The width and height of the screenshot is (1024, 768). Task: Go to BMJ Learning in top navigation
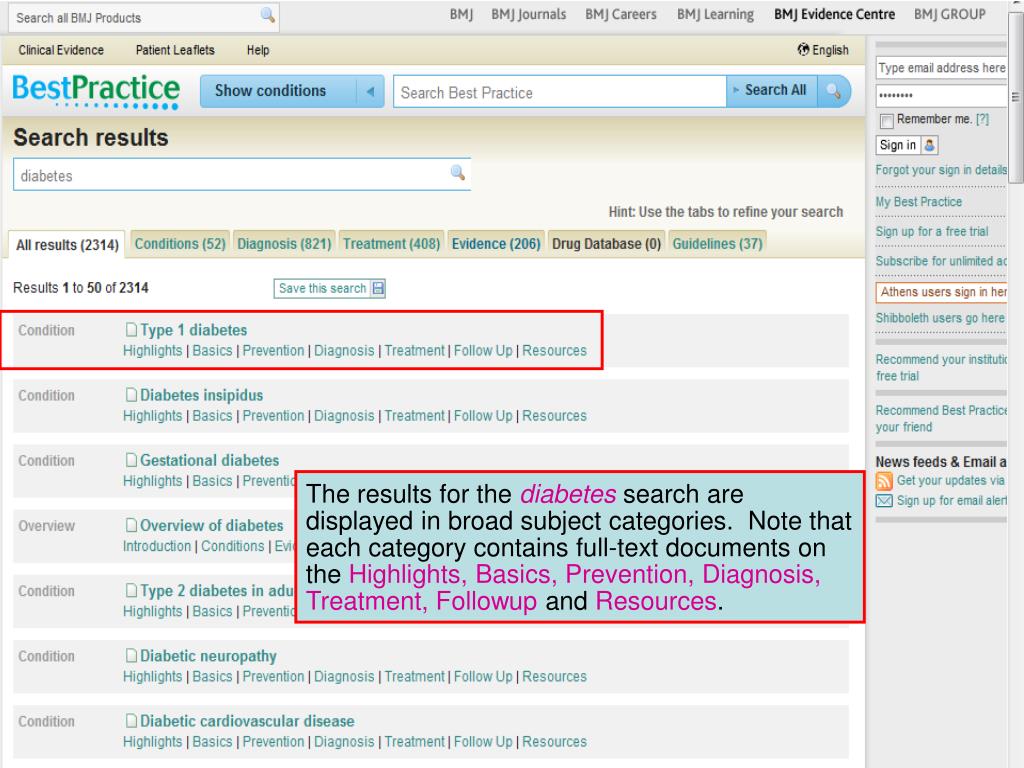coord(715,14)
